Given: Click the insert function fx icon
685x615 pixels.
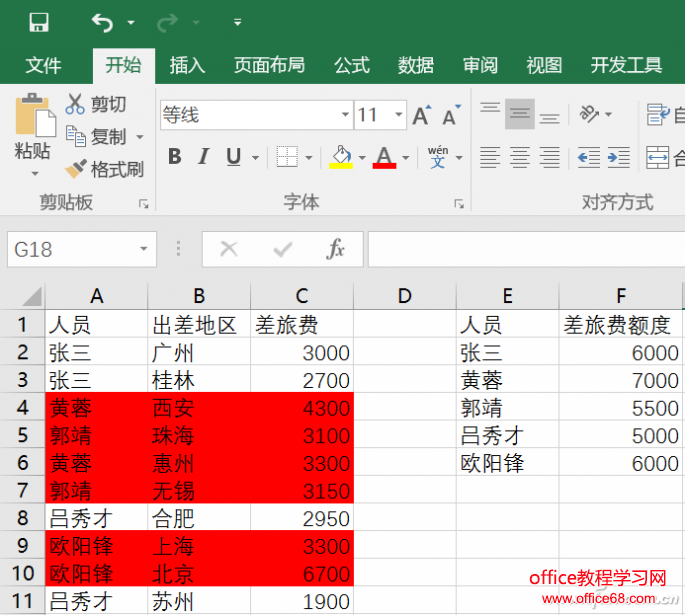Looking at the screenshot, I should pyautogui.click(x=336, y=249).
